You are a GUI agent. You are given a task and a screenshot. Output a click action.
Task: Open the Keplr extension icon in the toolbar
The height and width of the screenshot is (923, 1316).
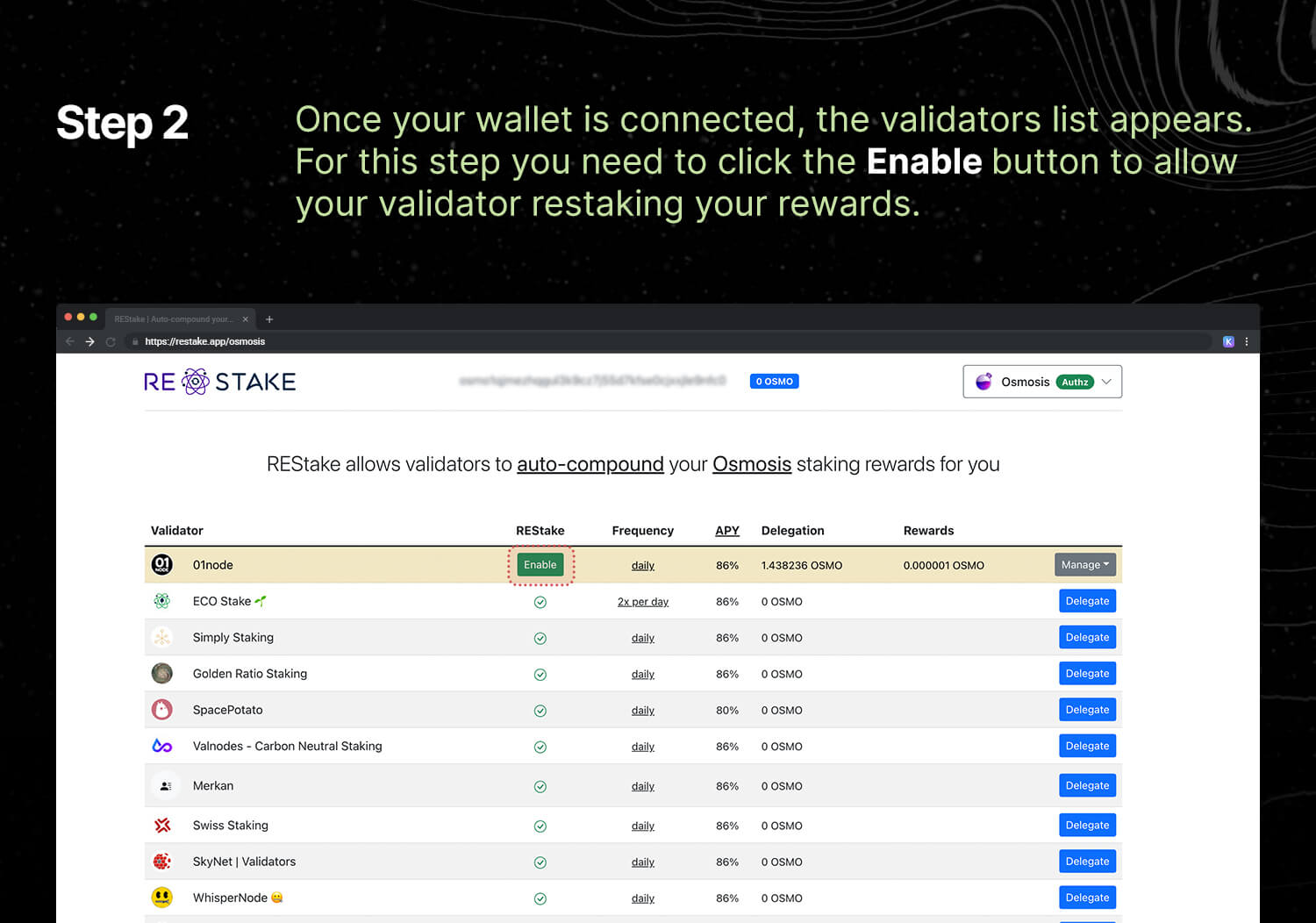1228,341
